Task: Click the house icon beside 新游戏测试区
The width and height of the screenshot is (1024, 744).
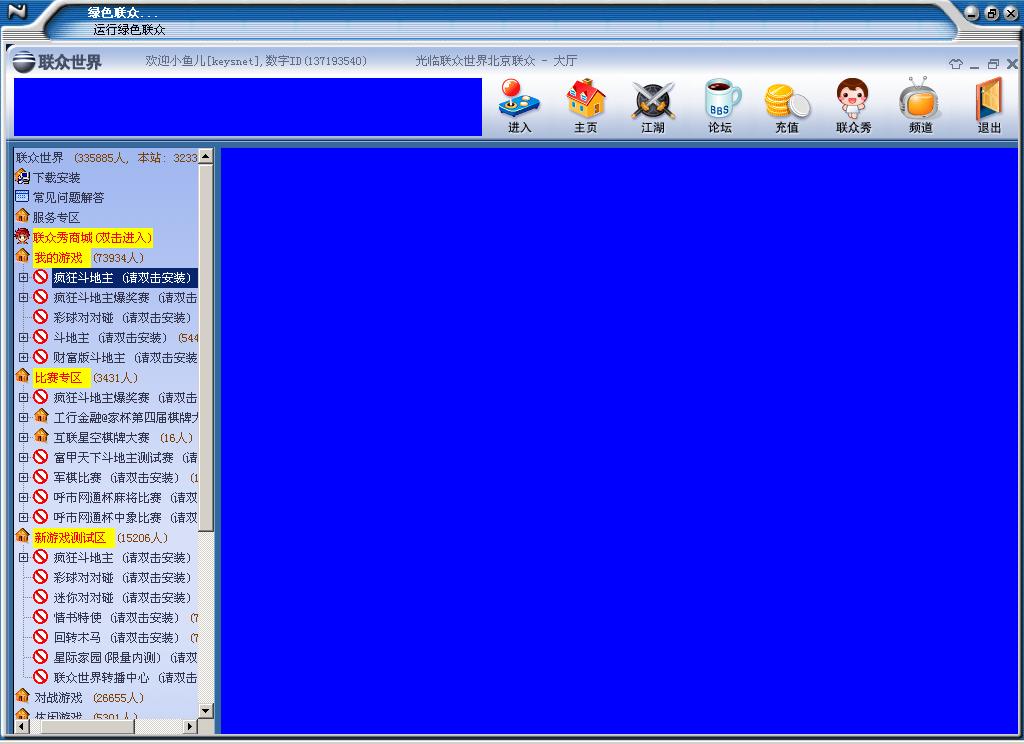Action: click(22, 537)
